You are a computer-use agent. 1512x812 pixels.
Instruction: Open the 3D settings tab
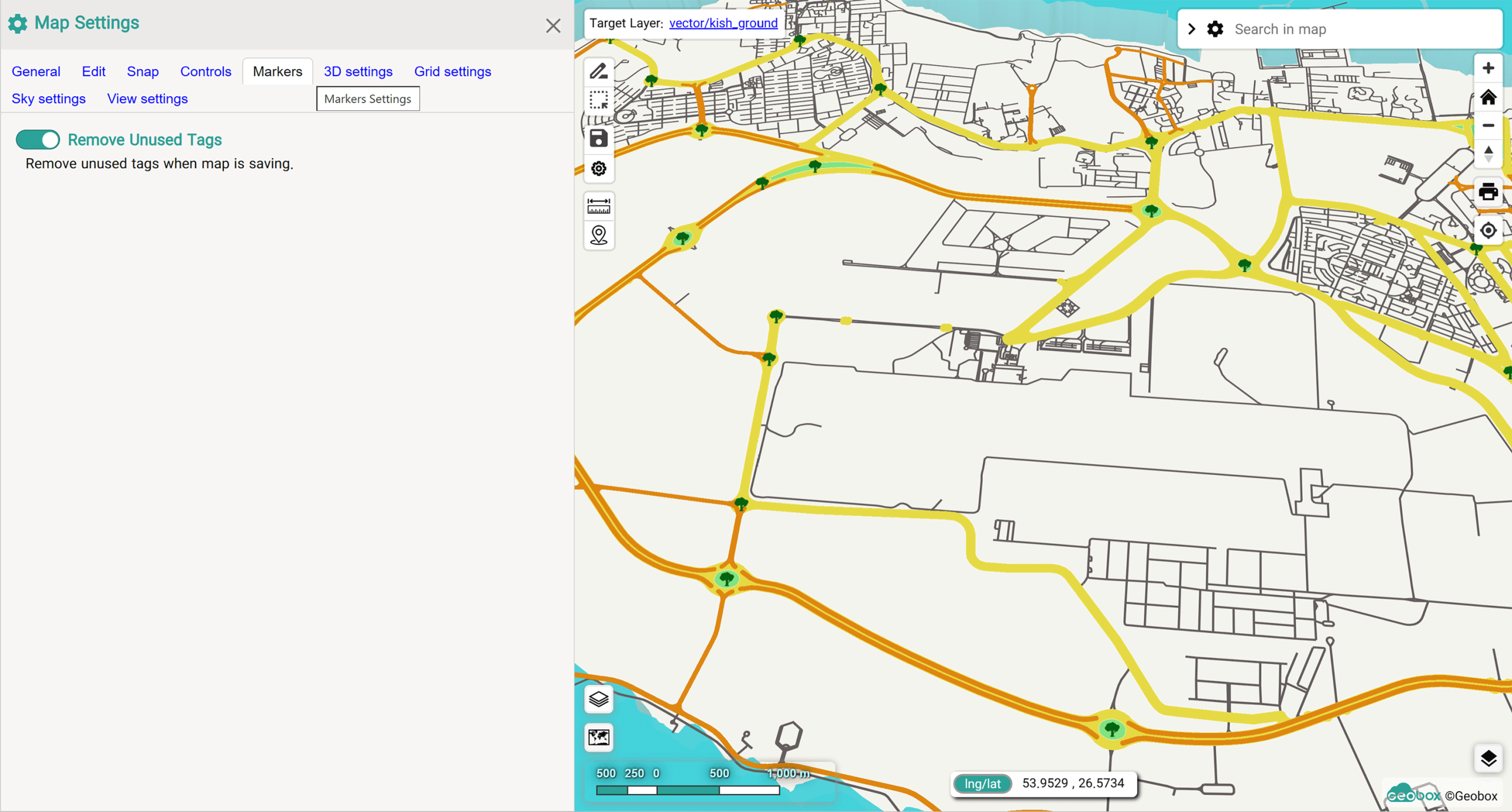click(x=358, y=71)
